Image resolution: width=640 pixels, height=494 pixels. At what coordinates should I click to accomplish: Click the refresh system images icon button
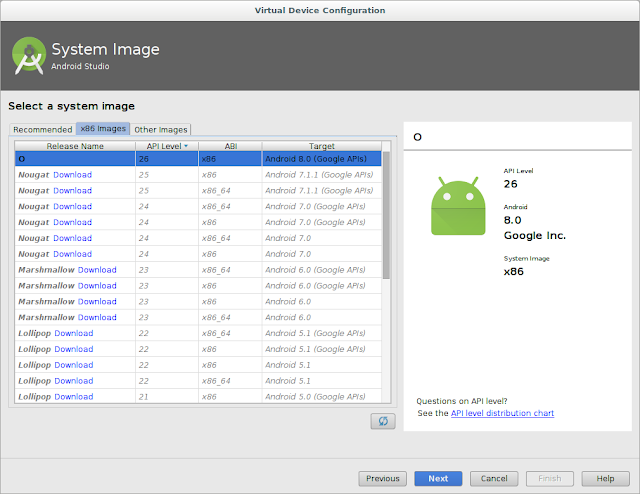pyautogui.click(x=383, y=421)
